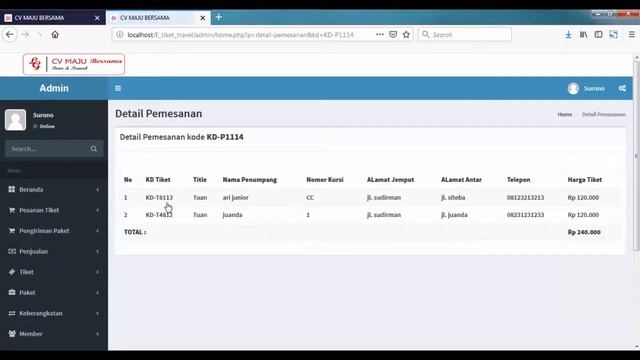Close the first CV MAJU BERSAMA tab
Screen dimensions: 640x360
pyautogui.click(x=97, y=18)
